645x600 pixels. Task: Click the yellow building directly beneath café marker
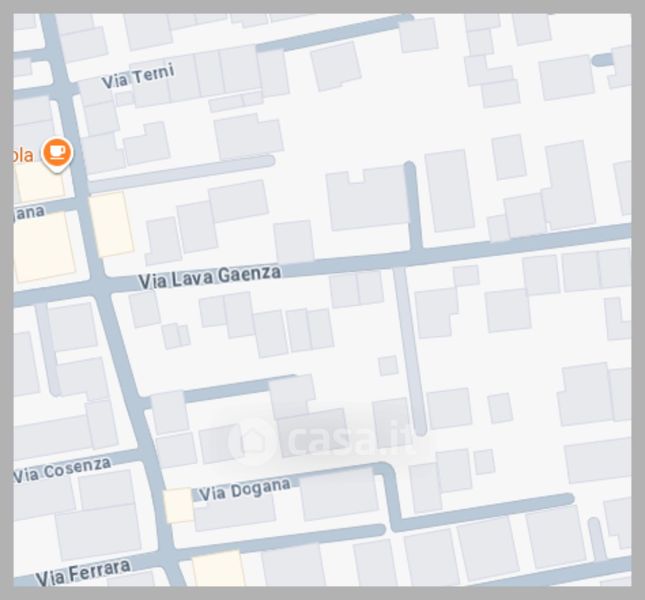tap(40, 183)
